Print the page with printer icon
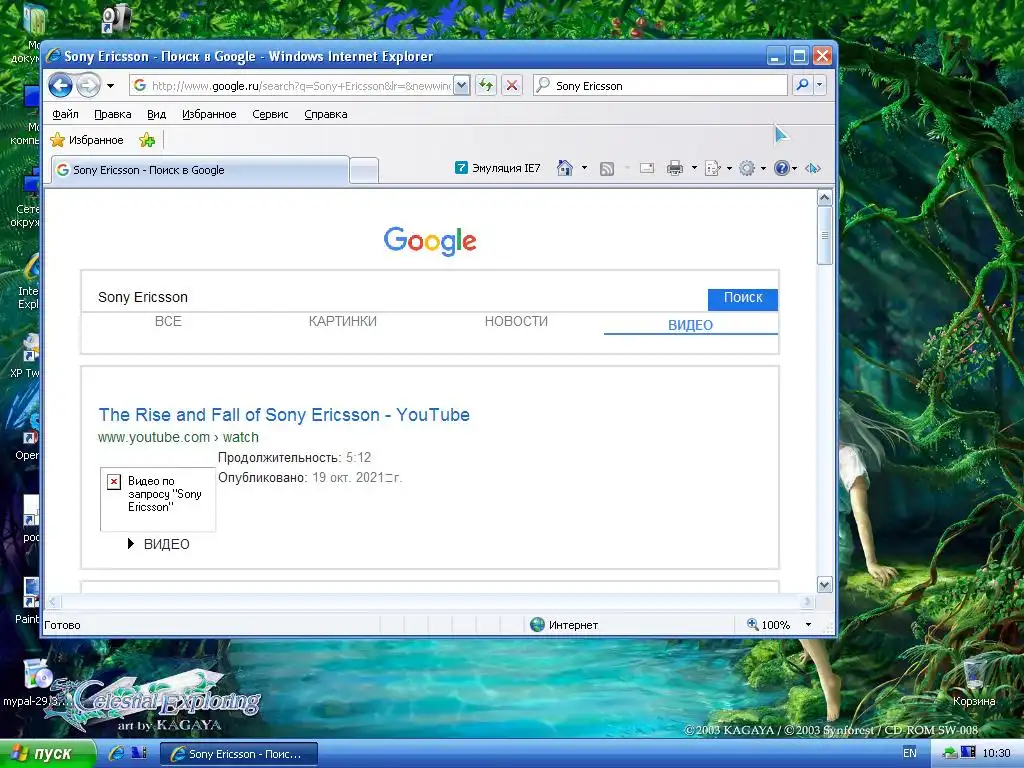 pos(675,168)
